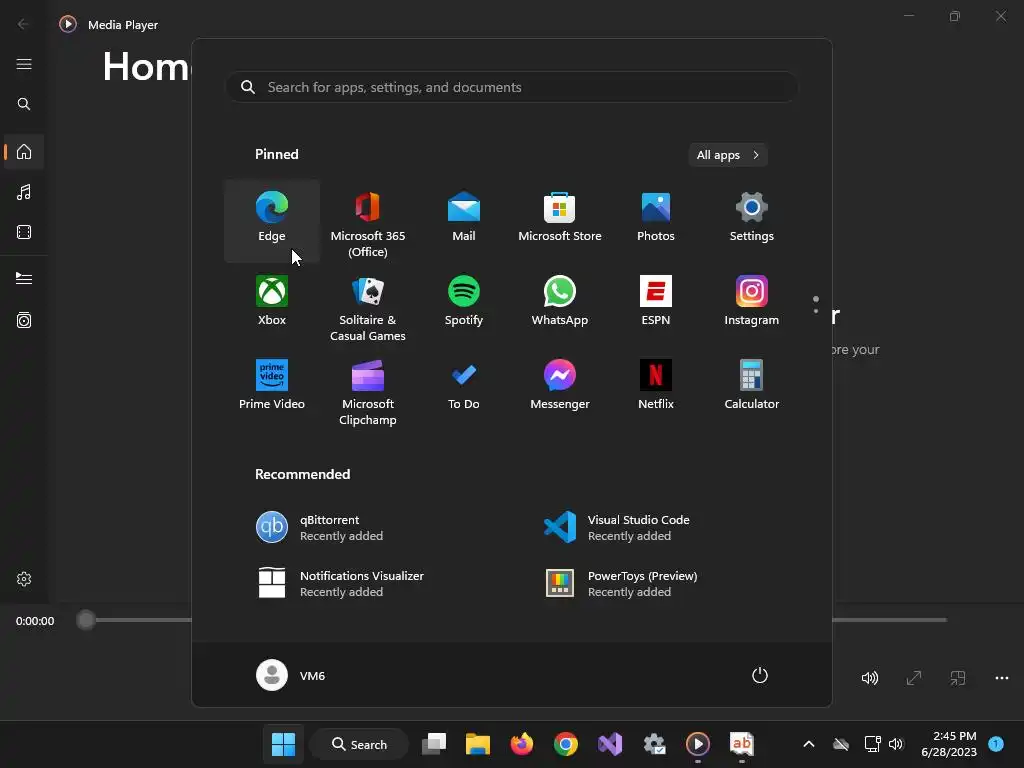Image resolution: width=1024 pixels, height=768 pixels.
Task: Go to next pinned apps page dot
Action: pyautogui.click(x=816, y=311)
